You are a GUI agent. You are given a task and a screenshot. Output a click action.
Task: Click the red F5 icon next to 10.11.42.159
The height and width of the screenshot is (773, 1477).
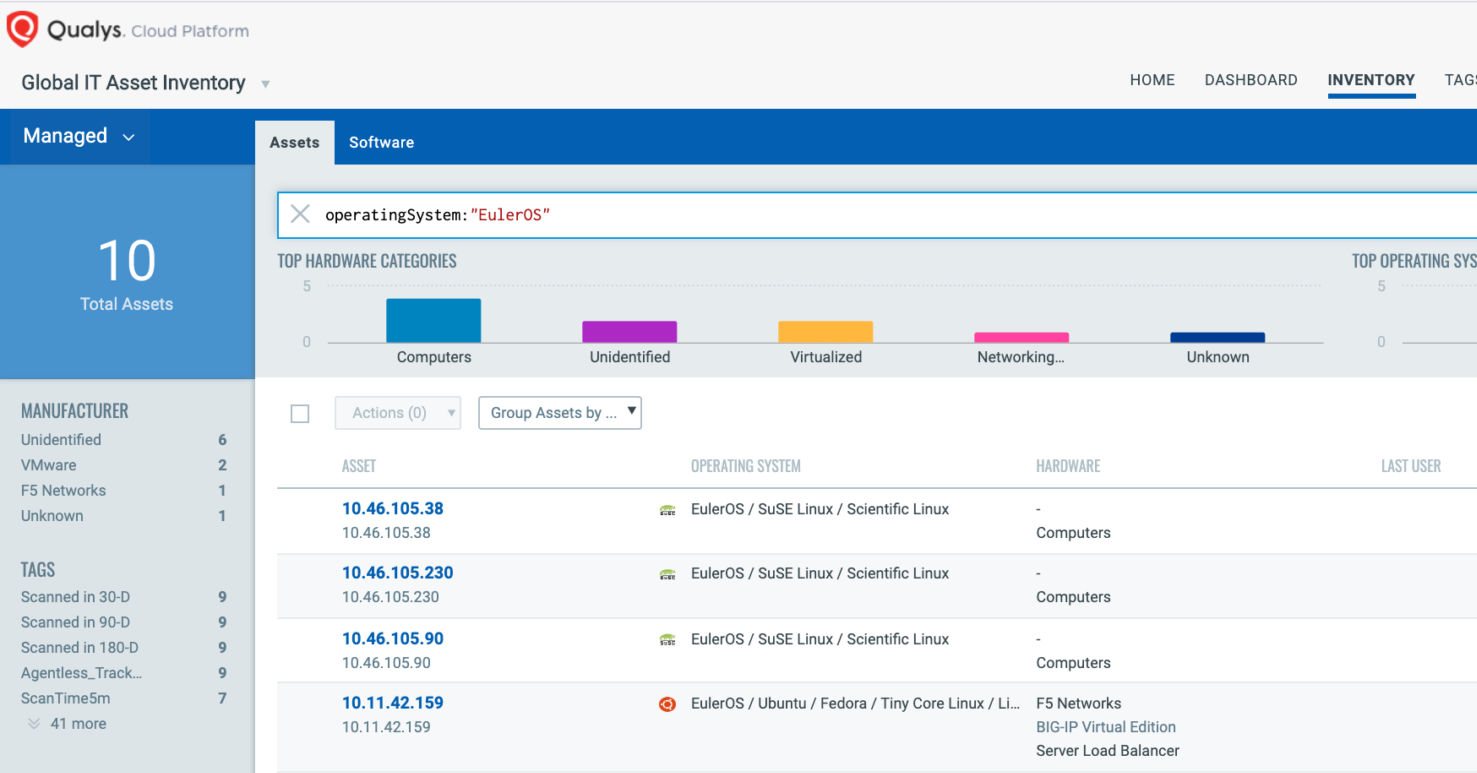pyautogui.click(x=667, y=704)
